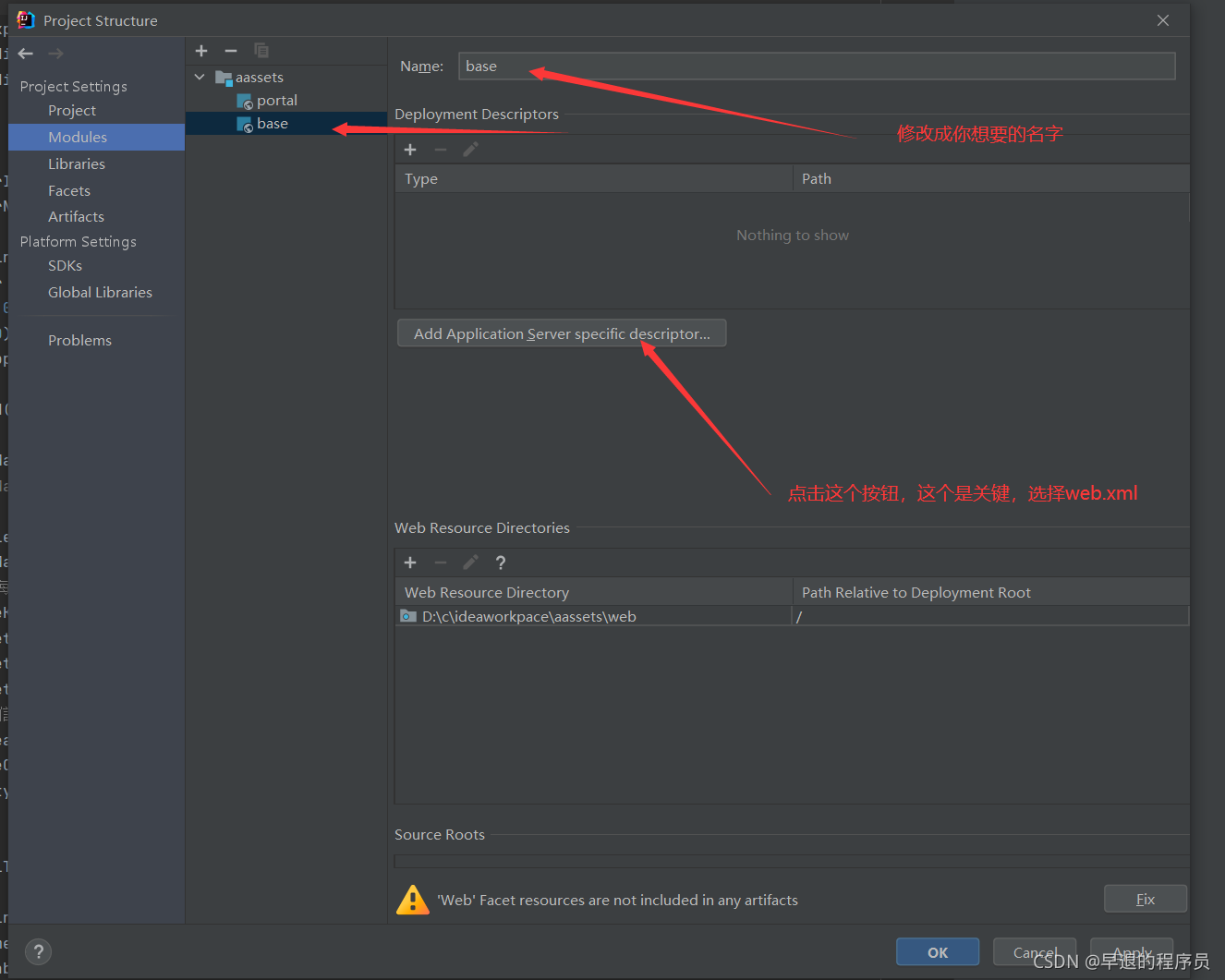Select the portal module in the tree
This screenshot has height=980, width=1225.
276,100
